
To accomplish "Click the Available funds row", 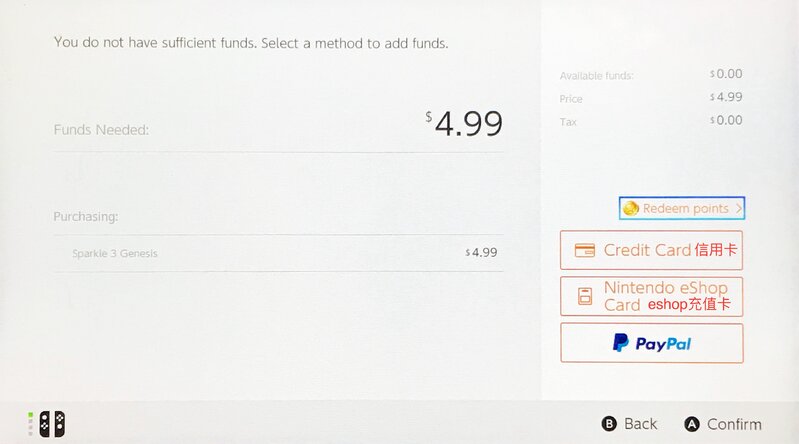I will pyautogui.click(x=650, y=75).
